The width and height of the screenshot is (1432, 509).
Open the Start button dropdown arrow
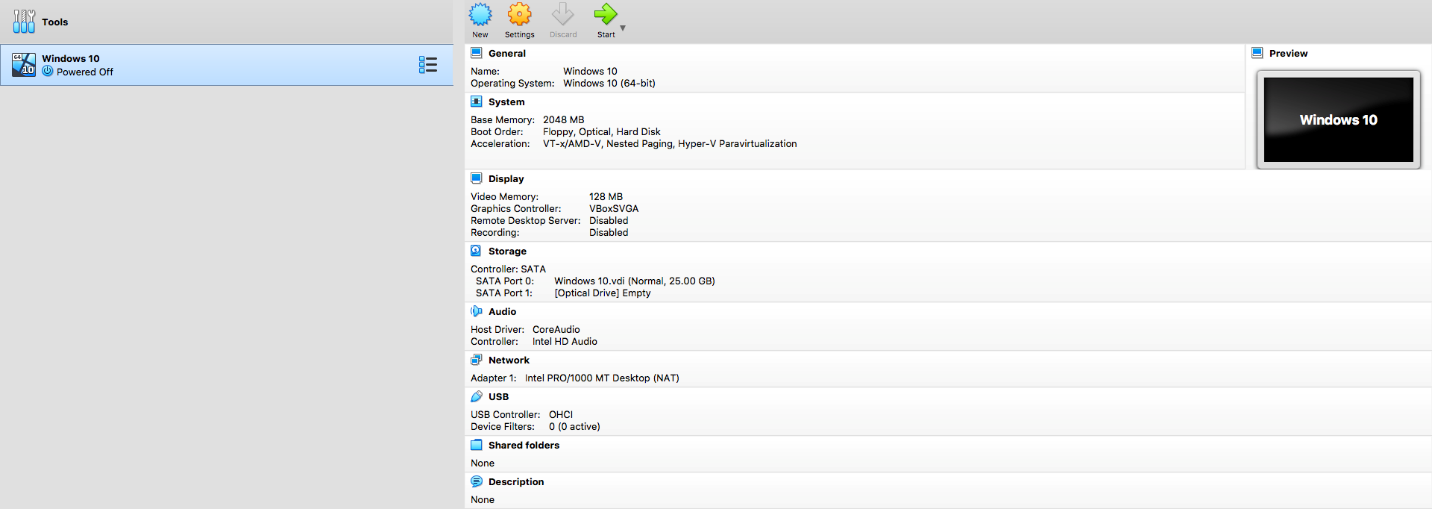pyautogui.click(x=623, y=28)
